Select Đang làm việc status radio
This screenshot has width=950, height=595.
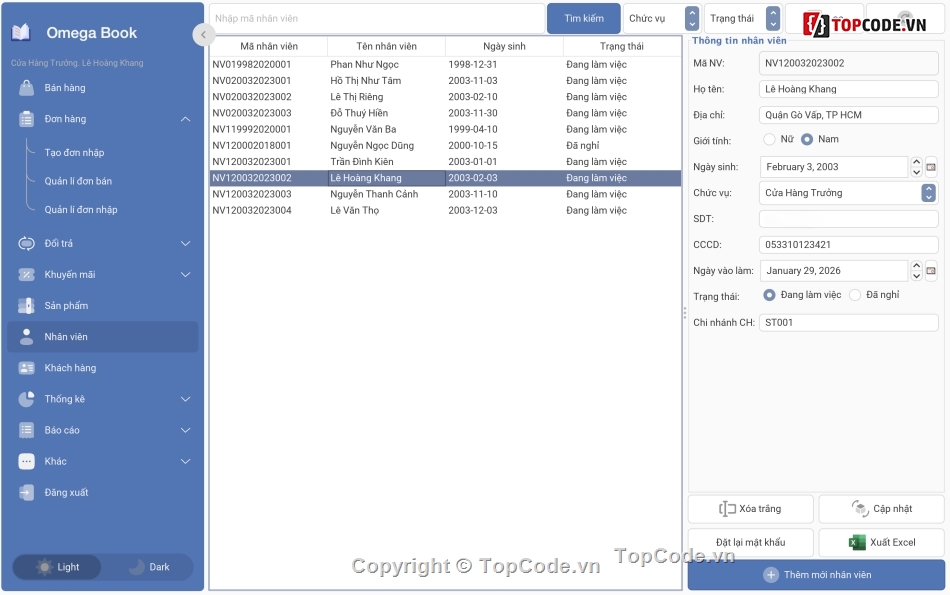pyautogui.click(x=769, y=295)
